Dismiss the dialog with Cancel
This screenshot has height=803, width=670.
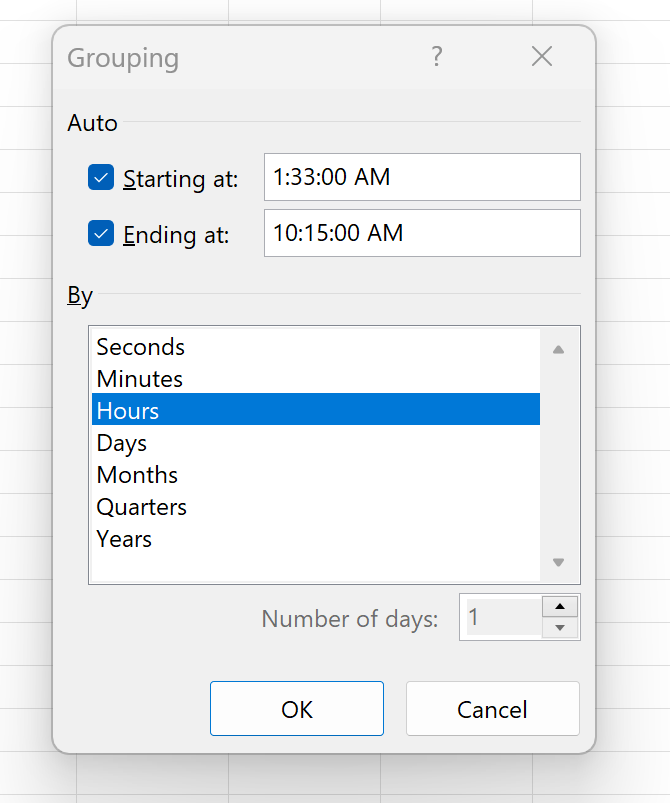492,709
